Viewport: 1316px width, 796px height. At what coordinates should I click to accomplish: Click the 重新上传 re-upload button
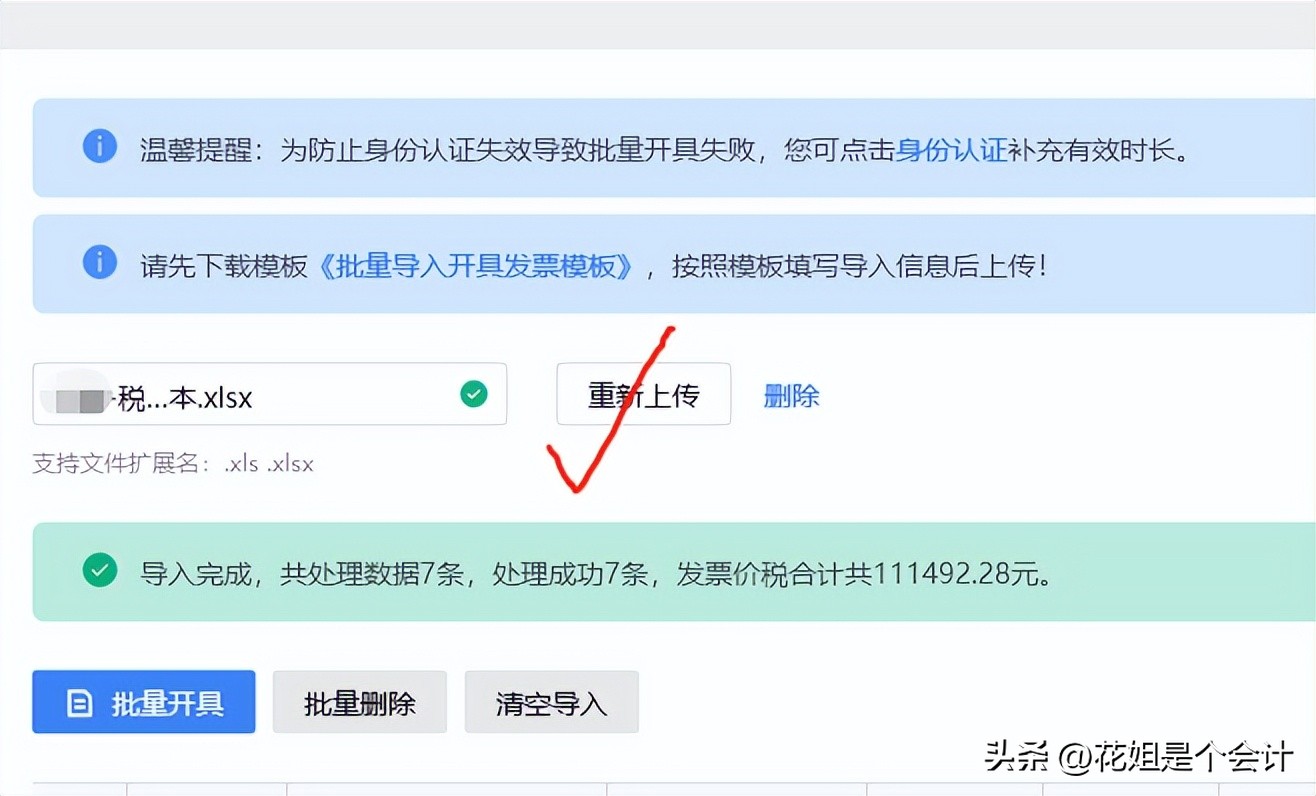coord(643,394)
